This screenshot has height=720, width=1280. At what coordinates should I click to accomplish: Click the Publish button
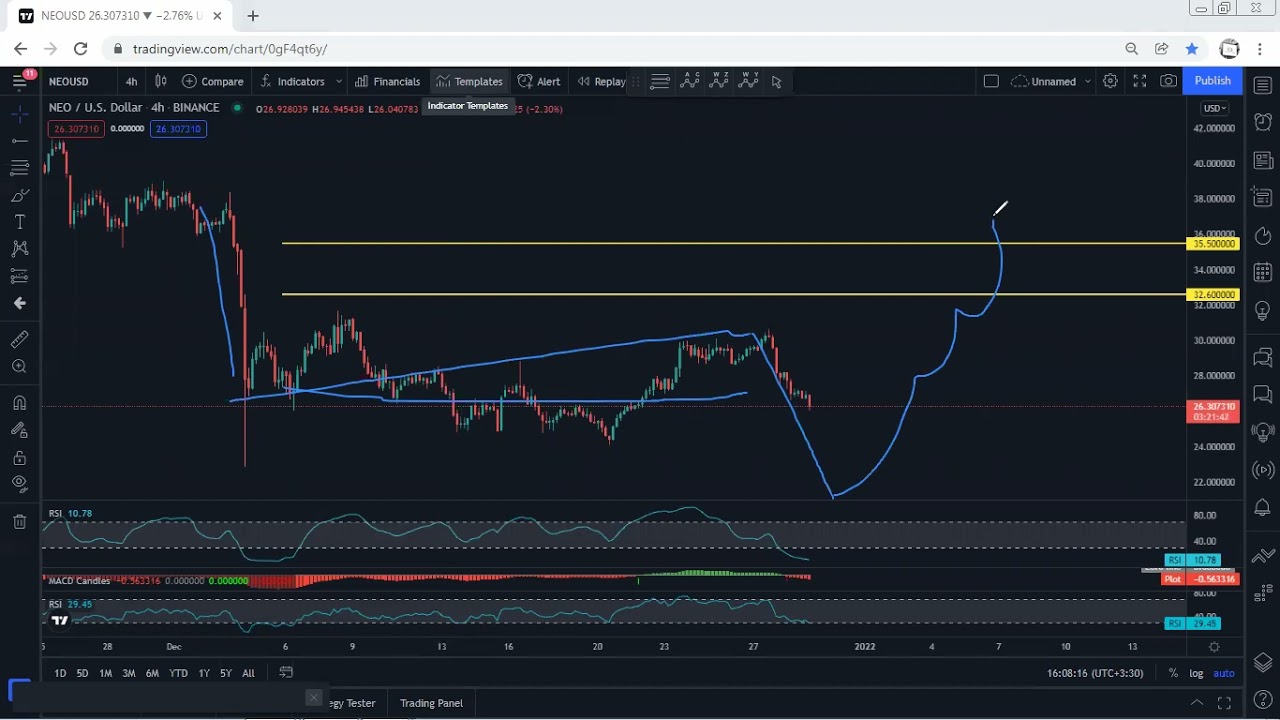[1212, 81]
